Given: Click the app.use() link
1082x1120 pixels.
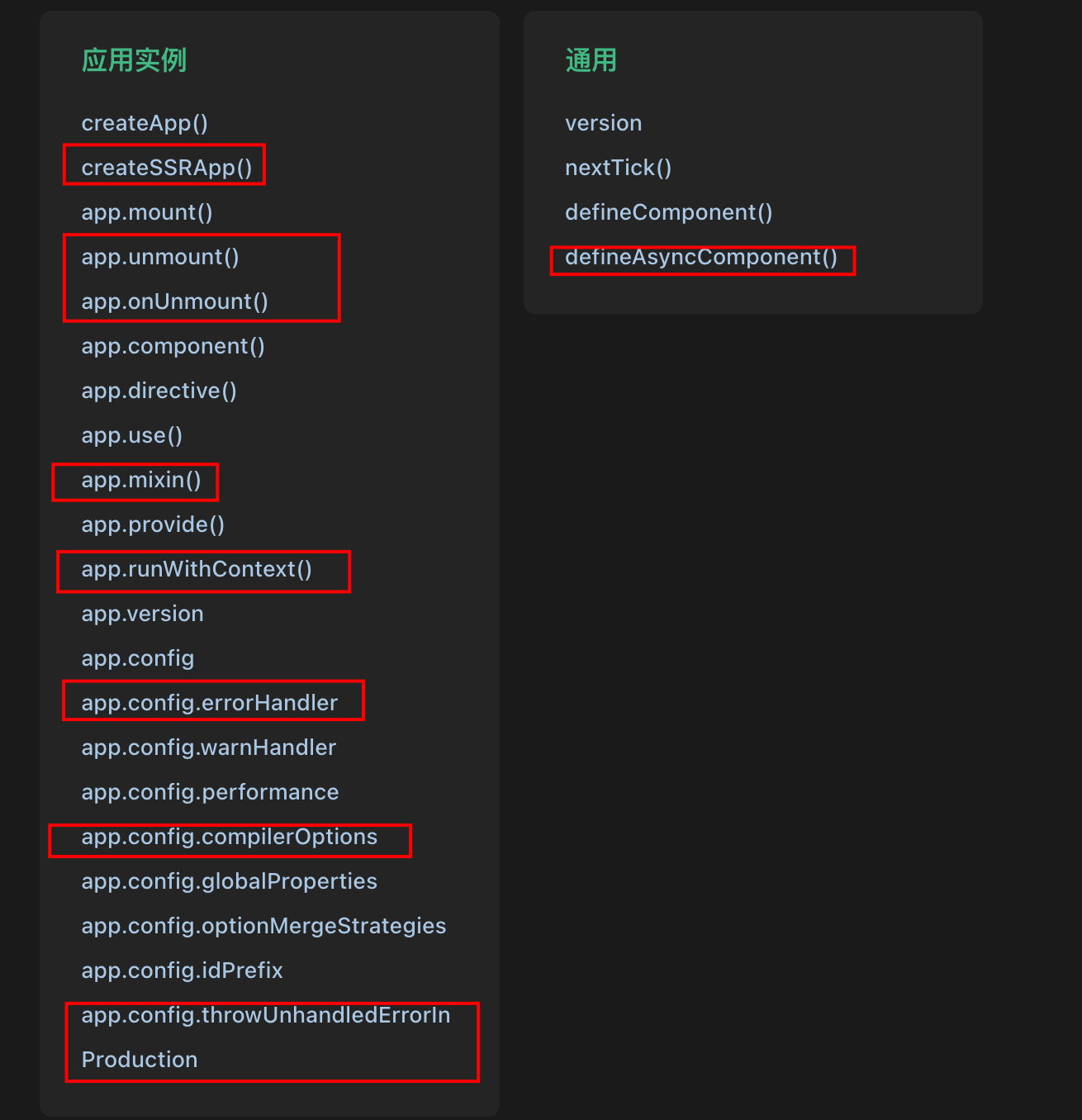Looking at the screenshot, I should [132, 435].
